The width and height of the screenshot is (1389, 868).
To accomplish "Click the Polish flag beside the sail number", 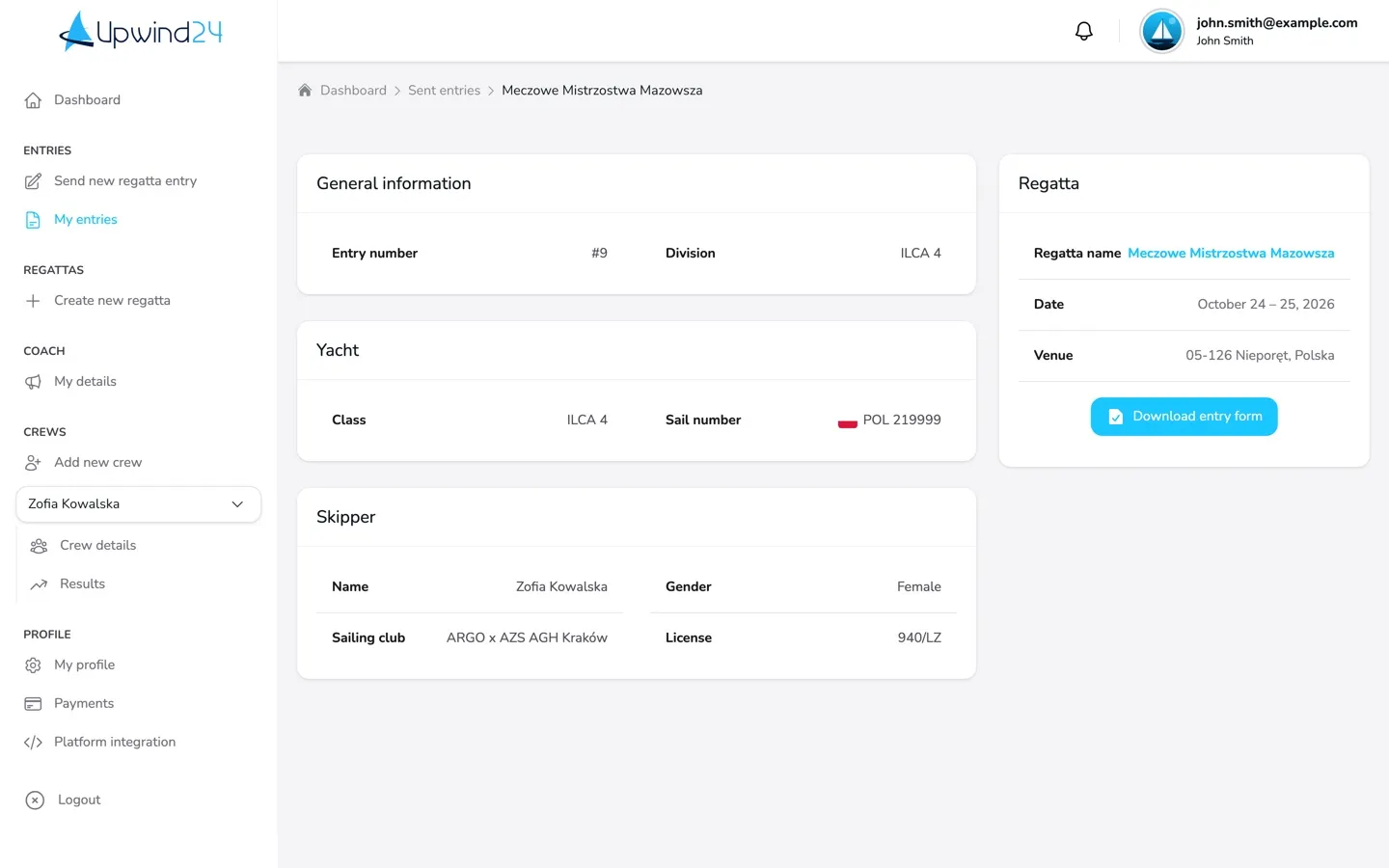I will (x=848, y=420).
